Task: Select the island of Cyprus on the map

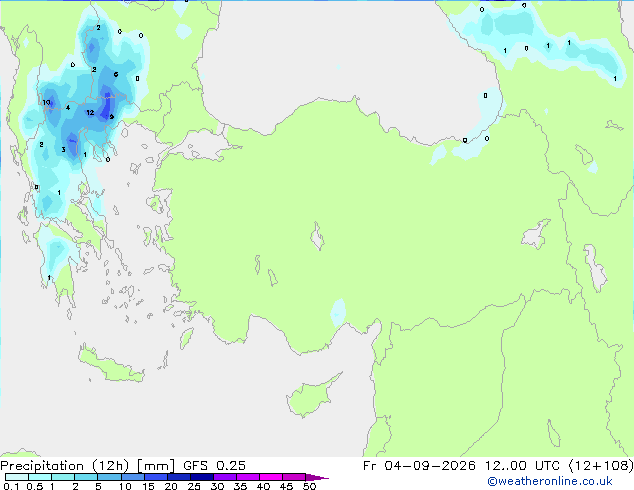Action: click(x=314, y=395)
